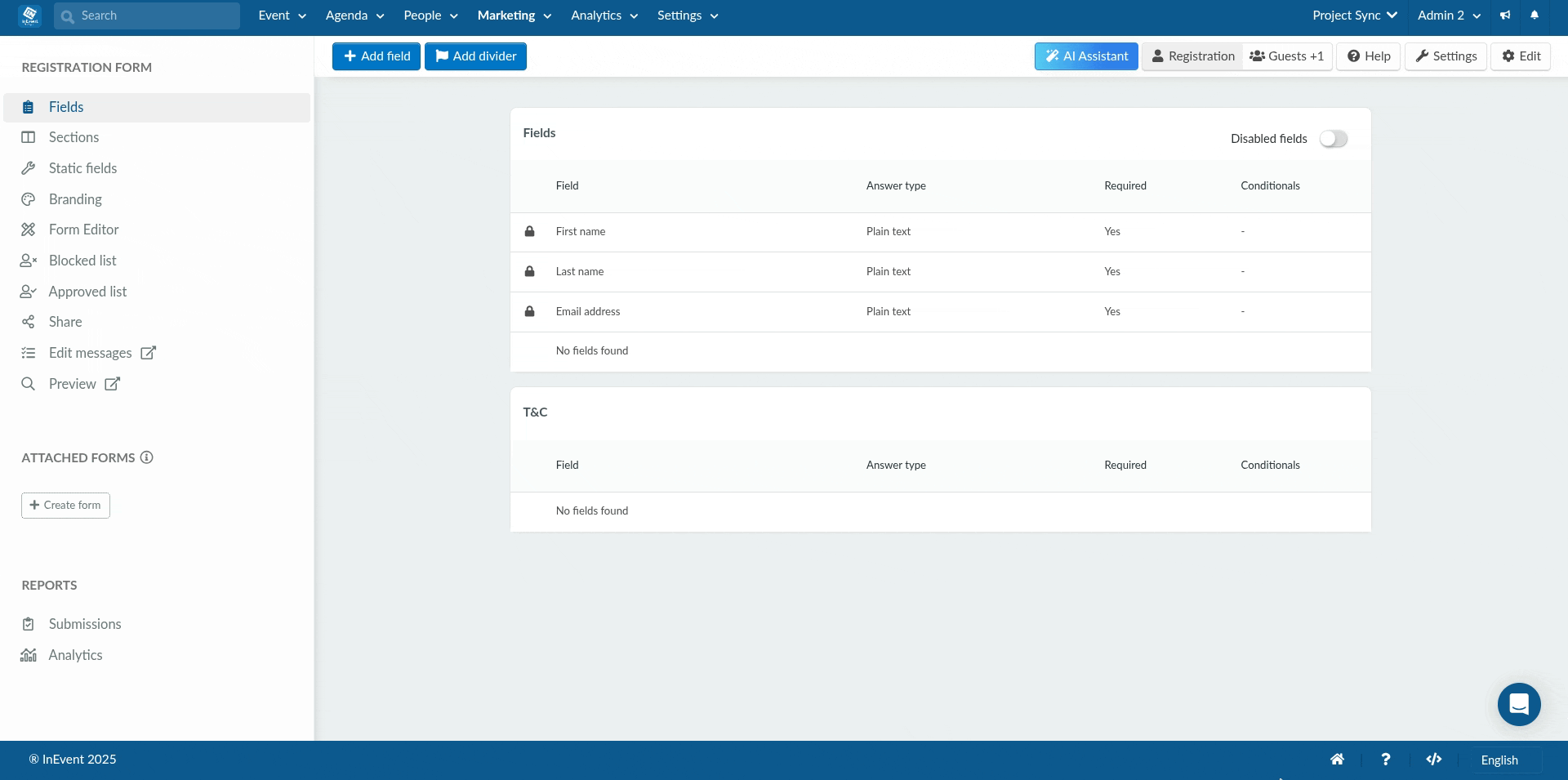Click in the Search input field
The height and width of the screenshot is (780, 1568).
[147, 16]
